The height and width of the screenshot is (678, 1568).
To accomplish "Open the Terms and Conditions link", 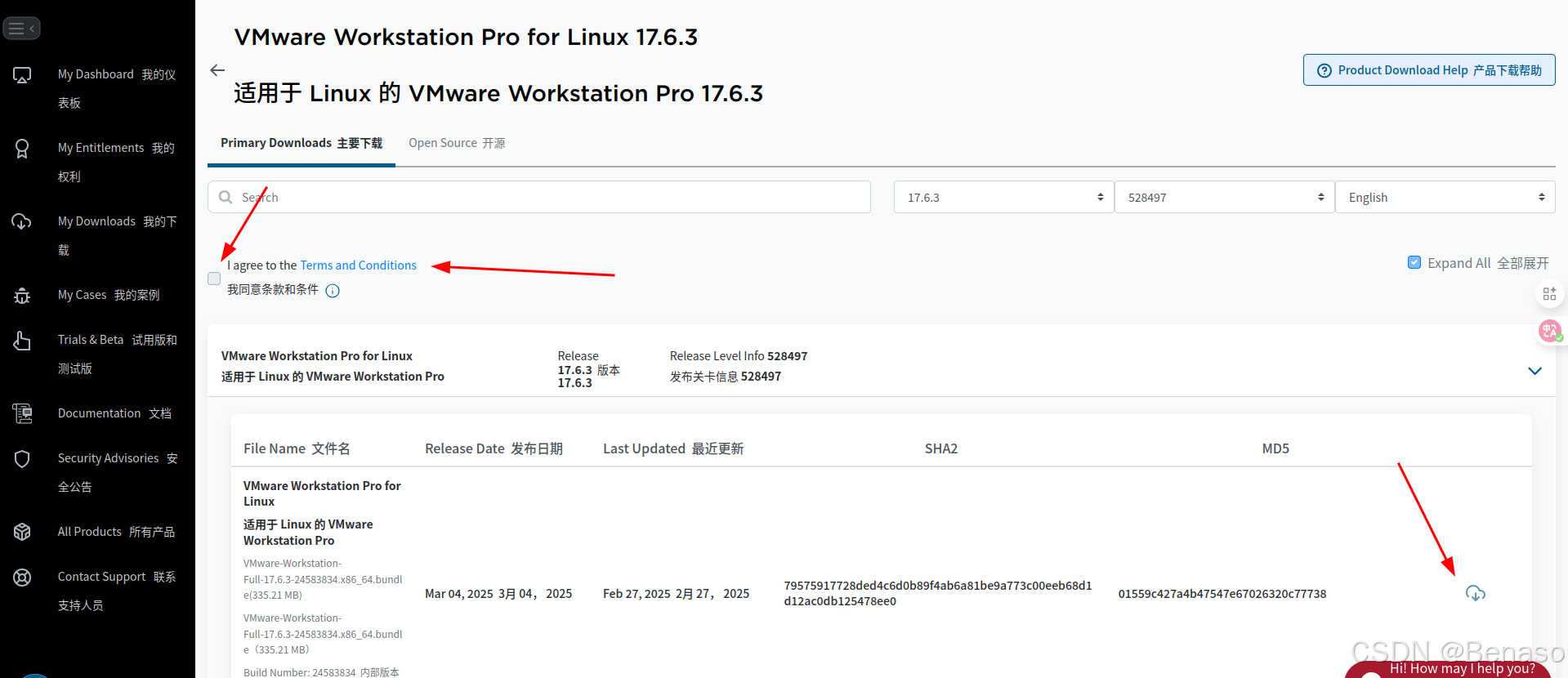I will 358,265.
